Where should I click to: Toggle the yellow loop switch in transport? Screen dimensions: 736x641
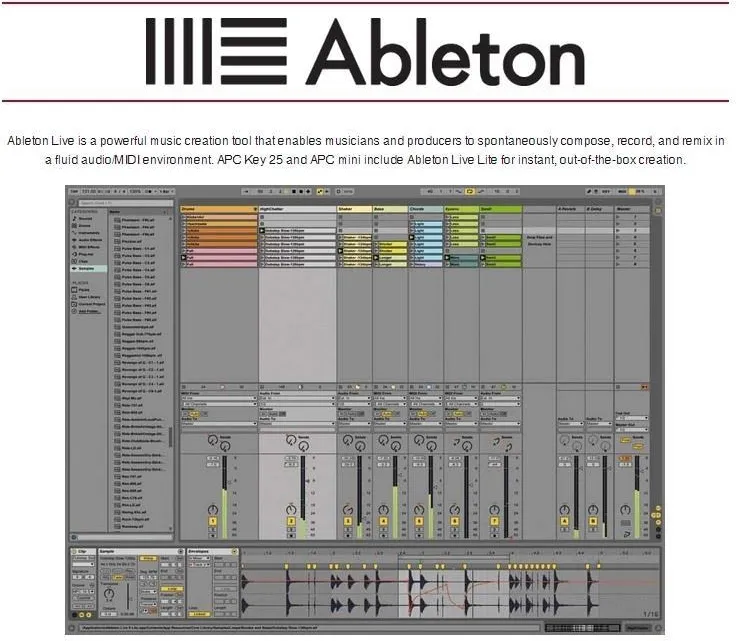[x=470, y=191]
